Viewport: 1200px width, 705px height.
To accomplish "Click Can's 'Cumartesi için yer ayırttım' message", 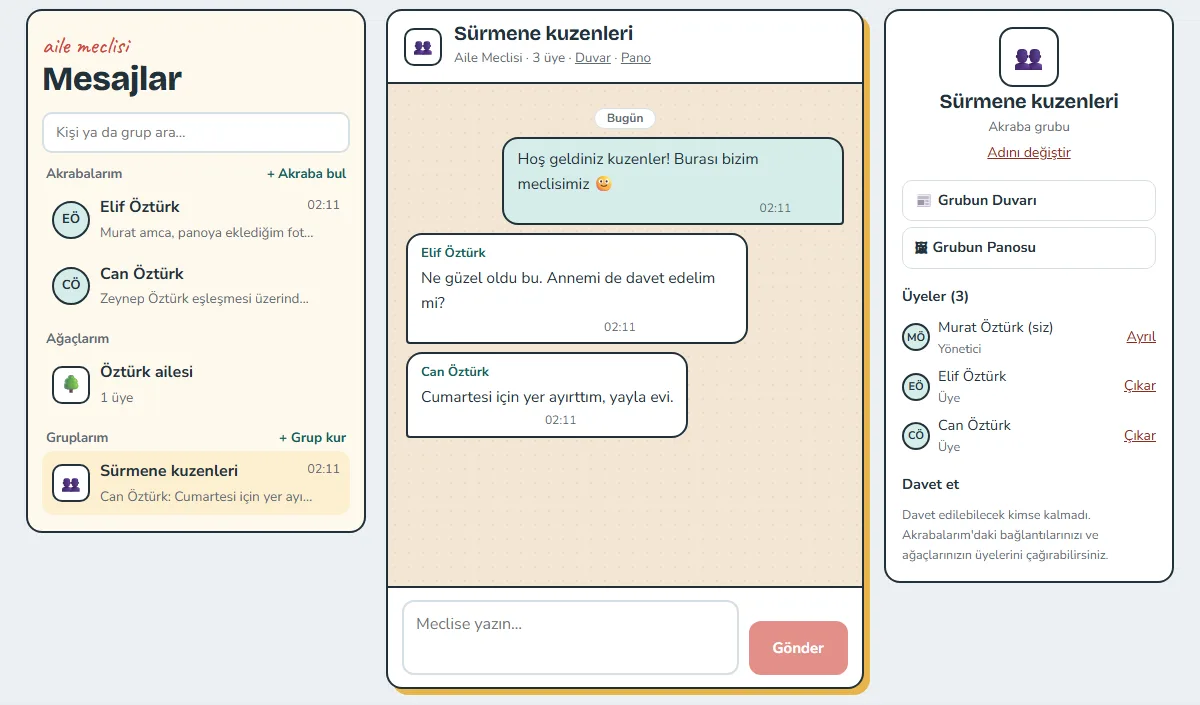I will click(547, 395).
